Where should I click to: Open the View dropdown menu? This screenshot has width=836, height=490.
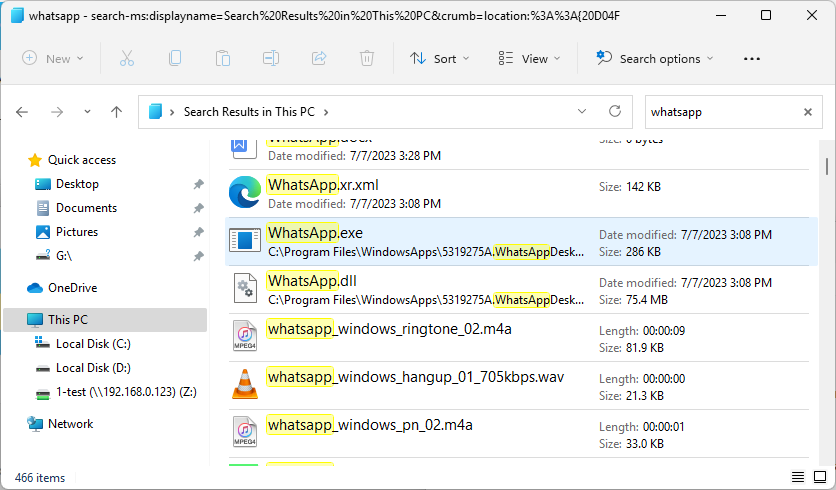(529, 59)
